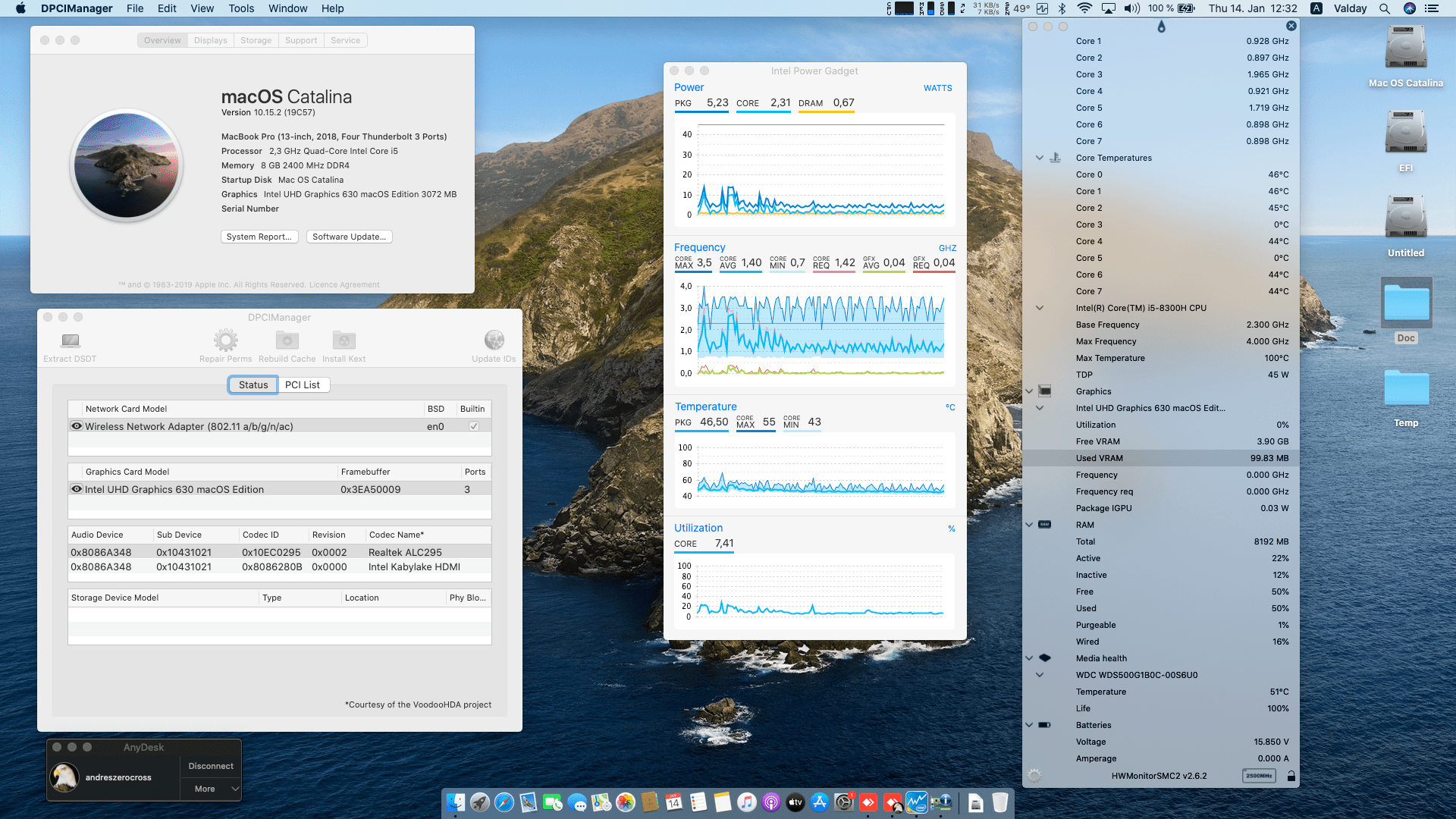The width and height of the screenshot is (1456, 819).
Task: Collapse the WDC WDS500G1B0C drive group
Action: (1040, 675)
